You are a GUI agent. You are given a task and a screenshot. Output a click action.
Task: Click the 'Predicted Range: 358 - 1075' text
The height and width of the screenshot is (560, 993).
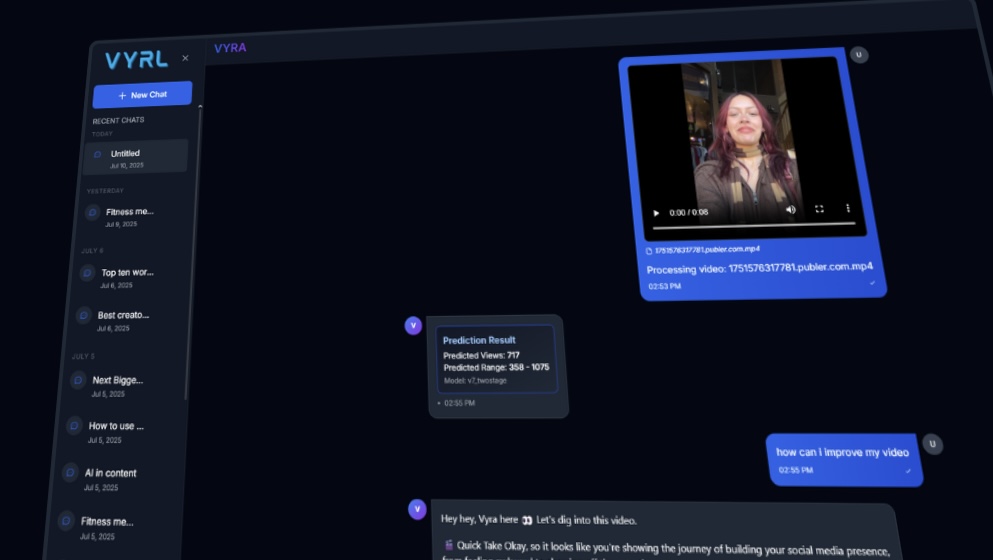point(496,367)
